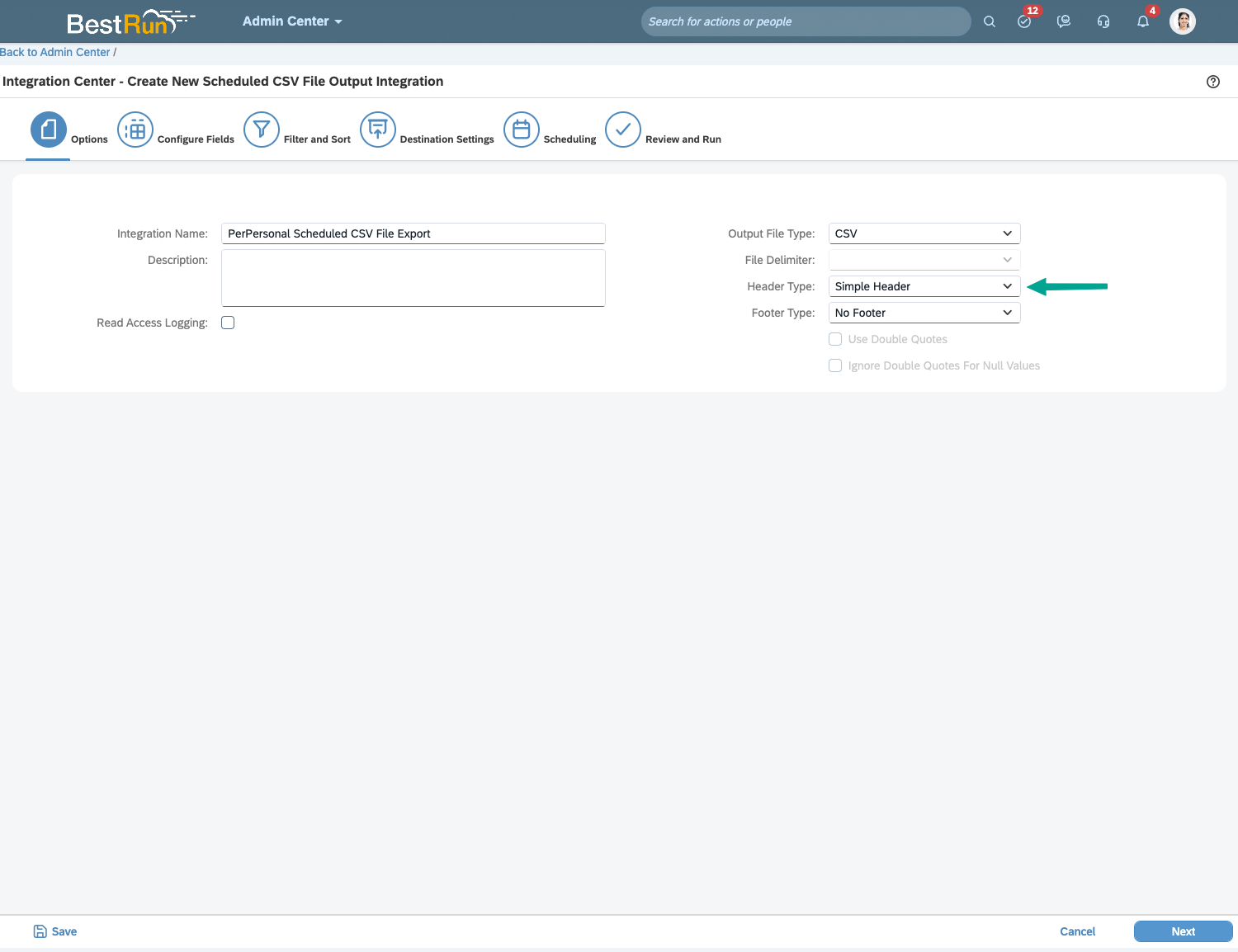Image resolution: width=1238 pixels, height=952 pixels.
Task: Open the Header Type dropdown
Action: [924, 286]
